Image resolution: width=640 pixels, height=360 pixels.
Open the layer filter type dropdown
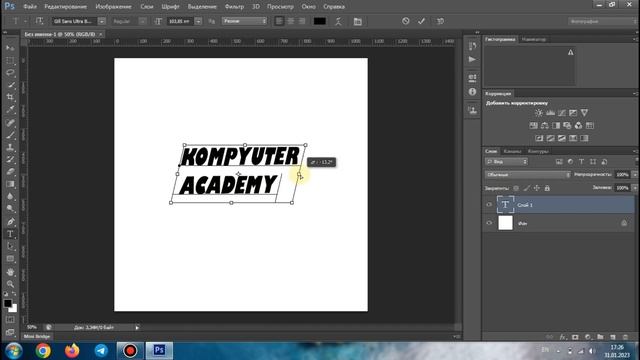click(x=506, y=162)
